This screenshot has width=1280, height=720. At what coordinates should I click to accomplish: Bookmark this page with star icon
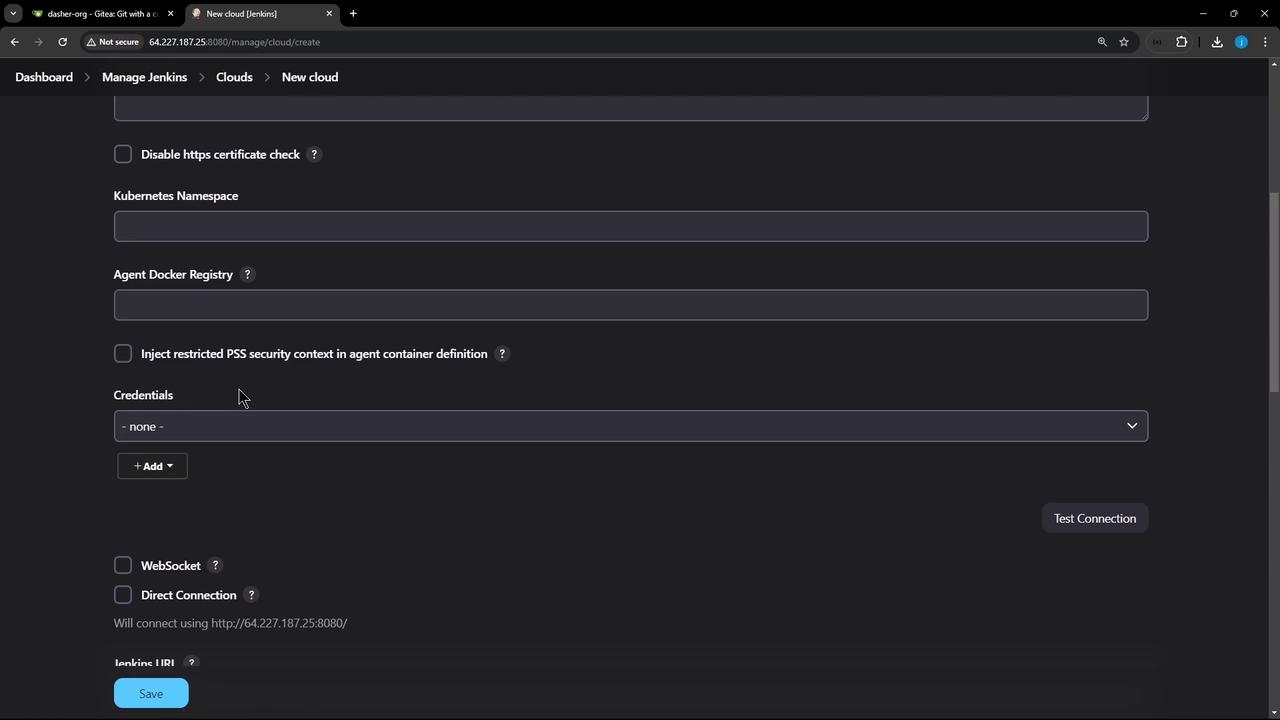pyautogui.click(x=1124, y=42)
